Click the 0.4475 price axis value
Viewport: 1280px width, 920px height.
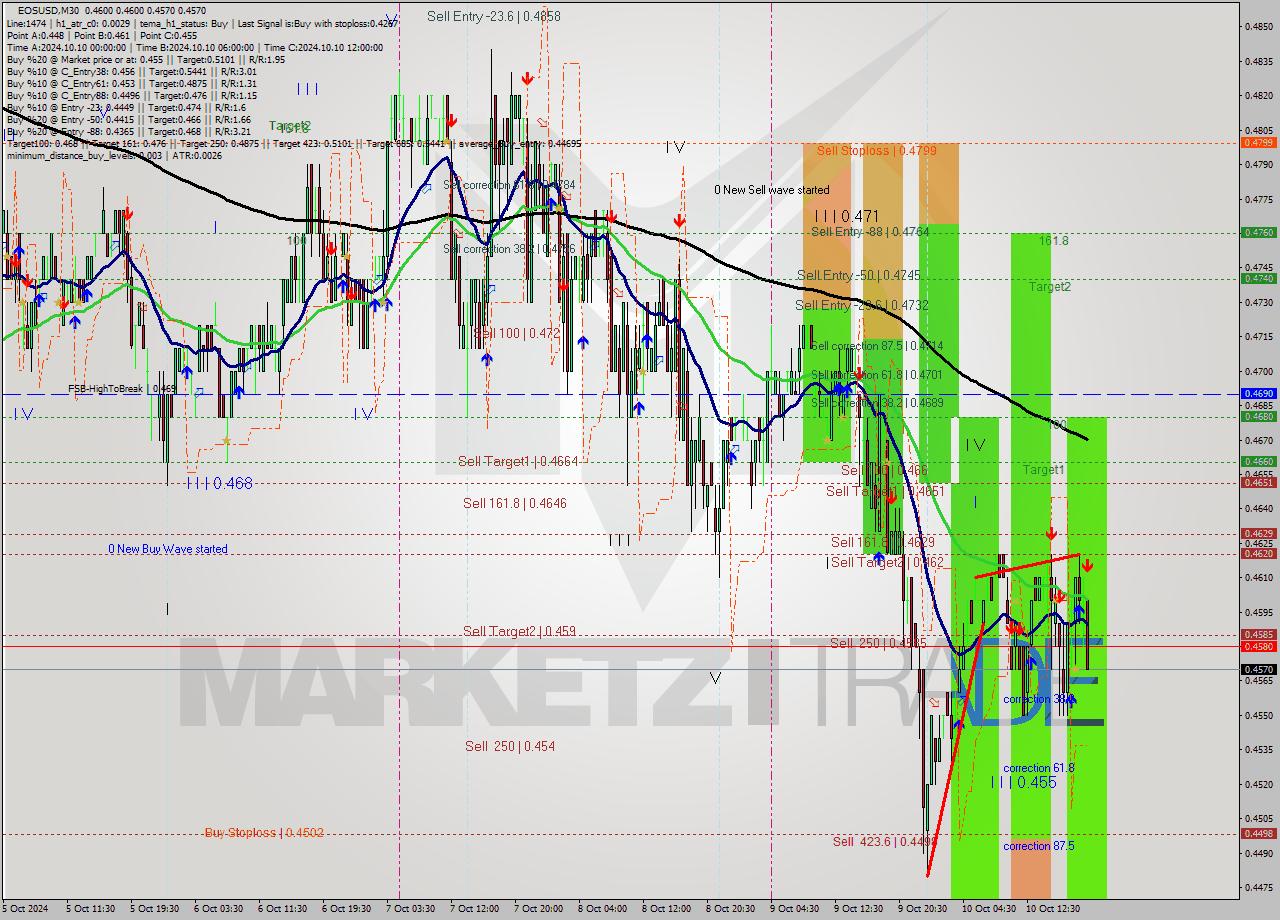pyautogui.click(x=1257, y=887)
